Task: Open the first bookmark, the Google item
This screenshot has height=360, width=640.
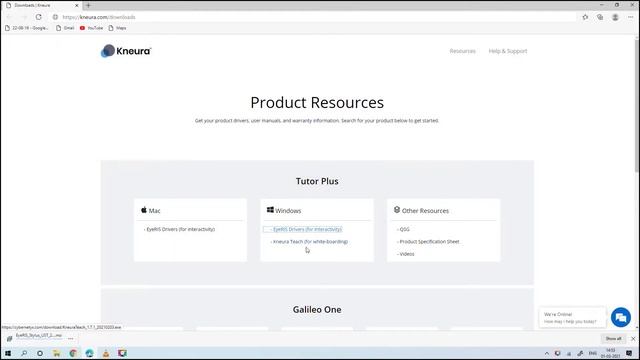Action: (x=27, y=28)
